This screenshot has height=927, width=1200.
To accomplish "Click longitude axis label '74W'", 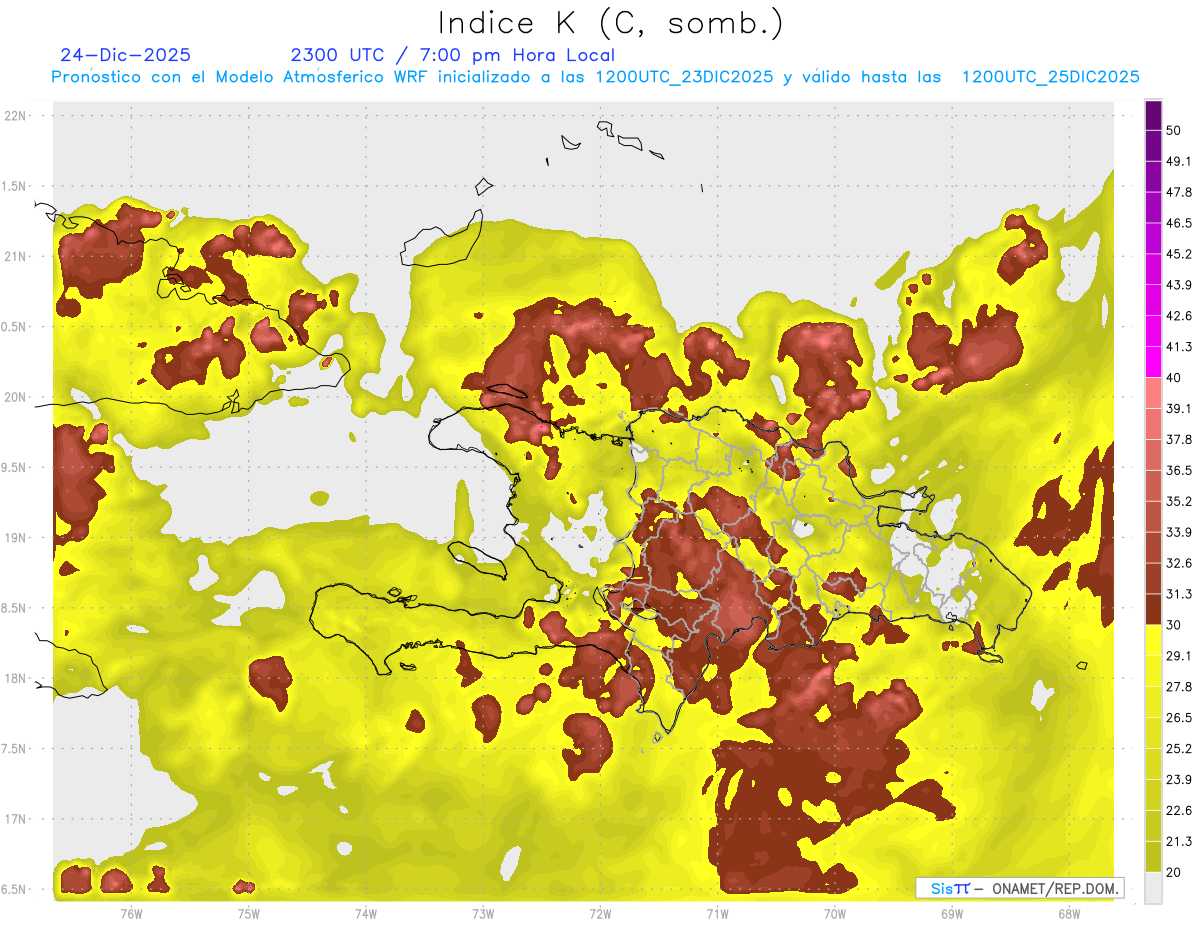I will point(366,914).
